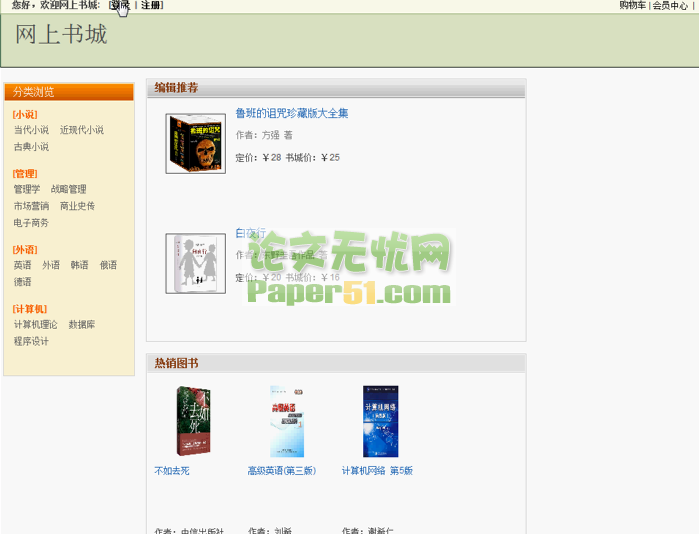Image resolution: width=699 pixels, height=534 pixels.
Task: Browse 俄语 category
Action: click(108, 265)
